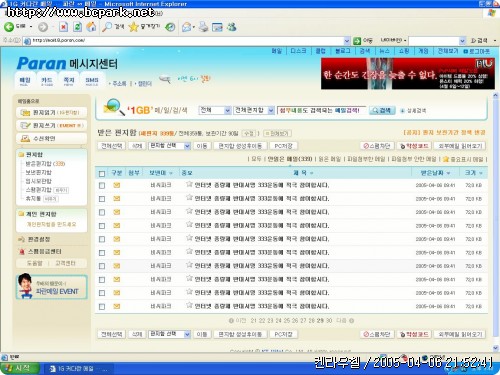Switch to the 카드 tab
This screenshot has height=375, width=500.
point(47,81)
